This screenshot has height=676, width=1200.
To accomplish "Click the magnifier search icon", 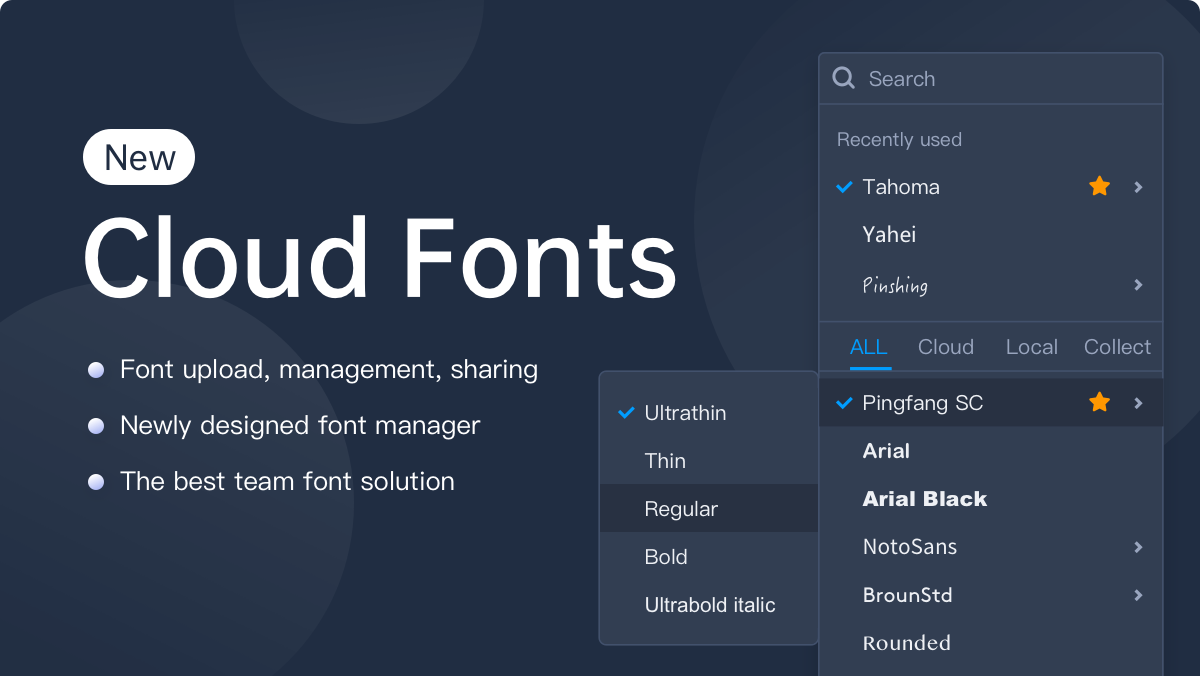I will 844,79.
